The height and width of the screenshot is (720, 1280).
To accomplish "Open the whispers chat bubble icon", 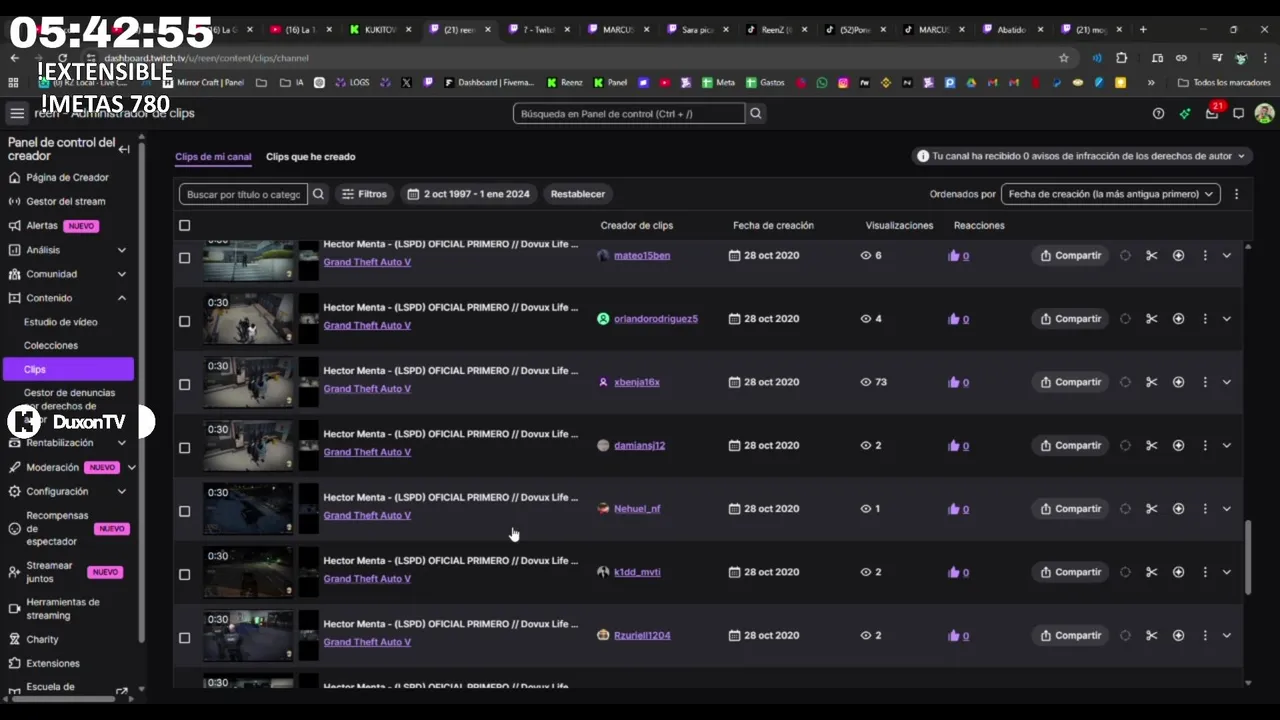I will (1238, 113).
